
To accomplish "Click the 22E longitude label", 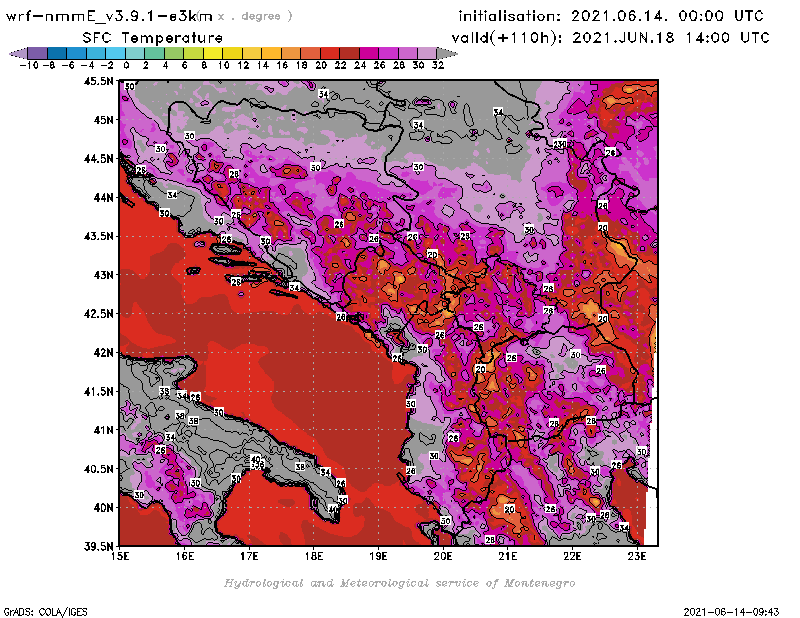I will (572, 556).
